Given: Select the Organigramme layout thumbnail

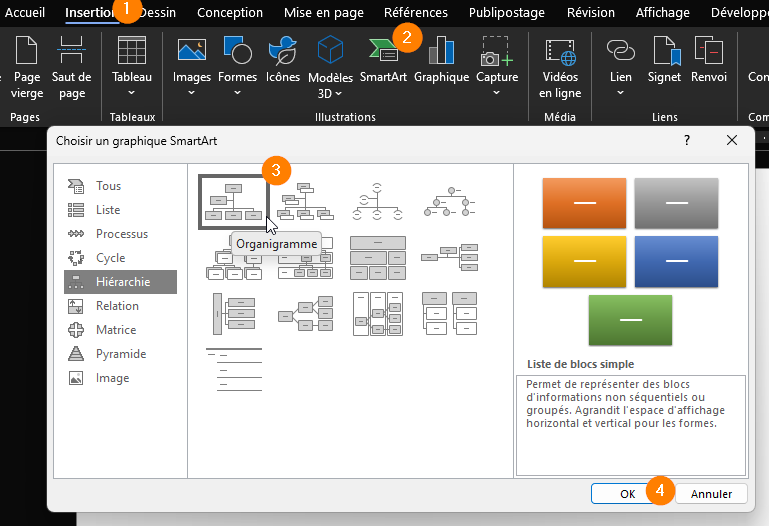Looking at the screenshot, I should [x=233, y=202].
